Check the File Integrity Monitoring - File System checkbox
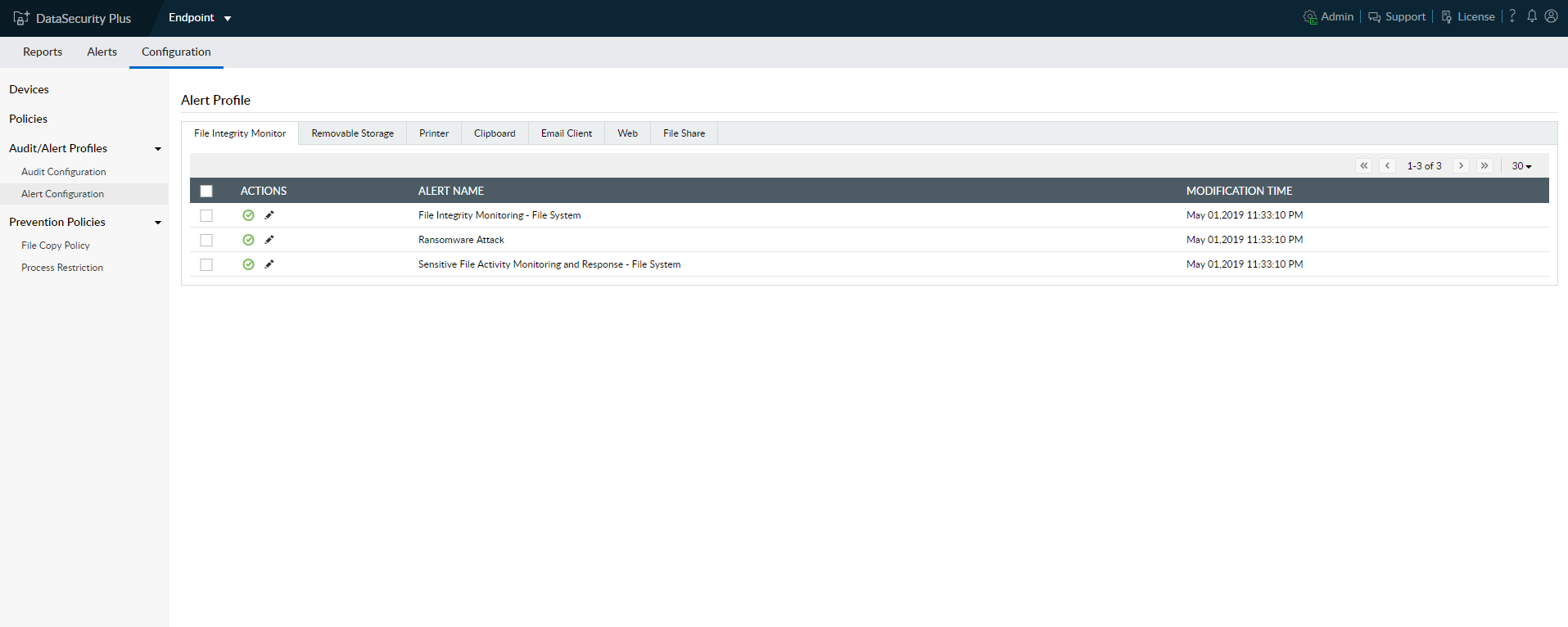This screenshot has width=1568, height=627. (x=206, y=215)
